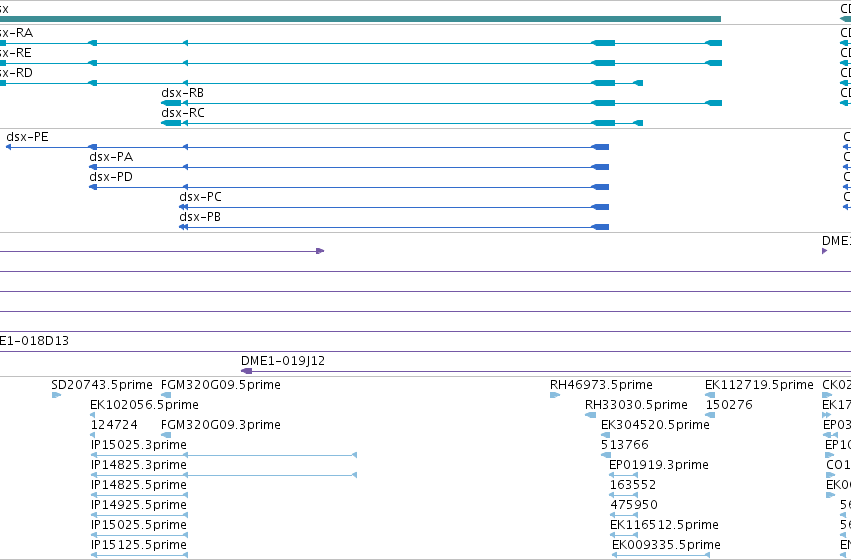The image size is (851, 560).
Task: Select the sx-RE transcript label
Action: coord(16,53)
